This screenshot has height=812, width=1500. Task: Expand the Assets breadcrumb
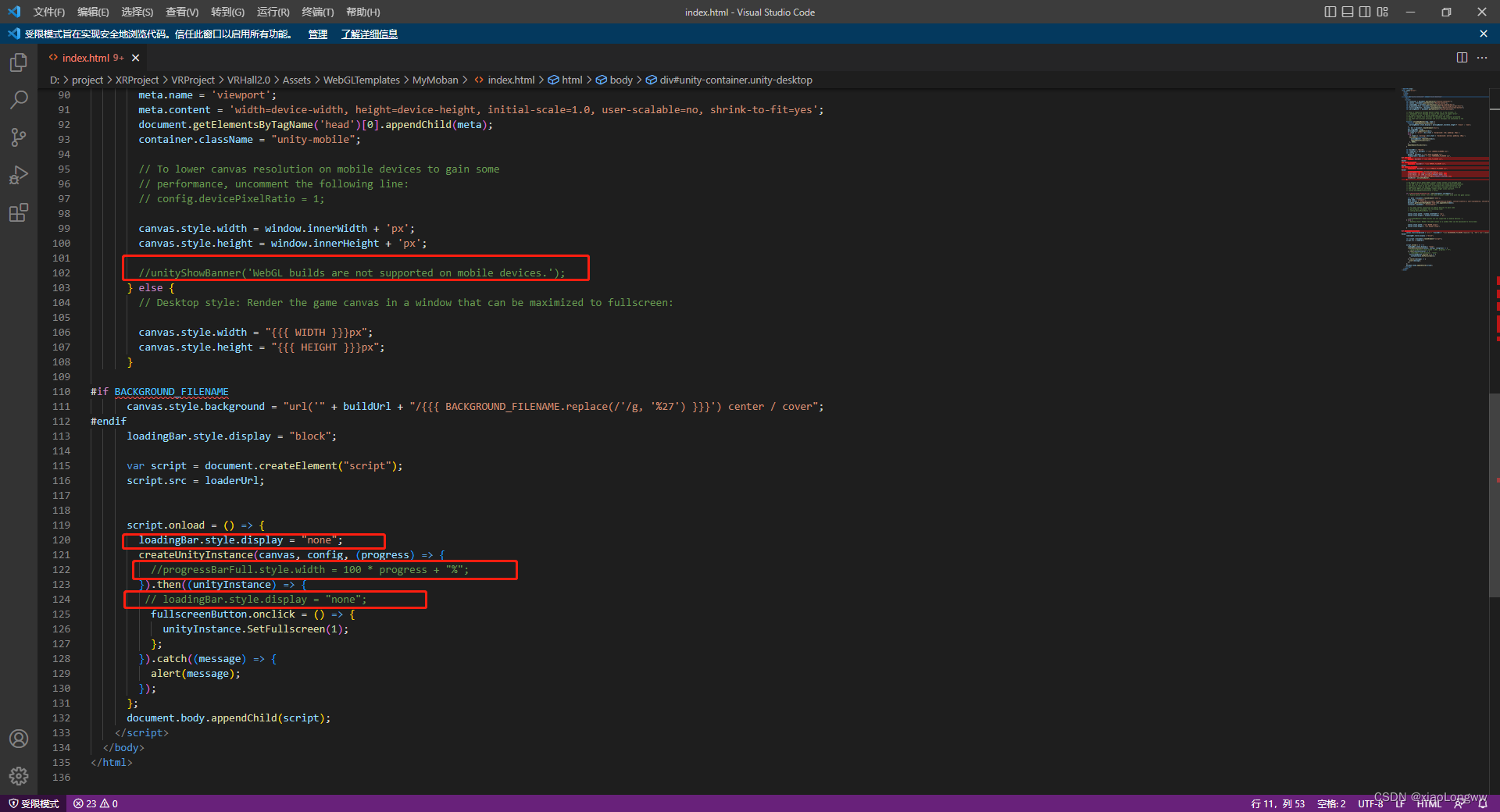click(296, 80)
